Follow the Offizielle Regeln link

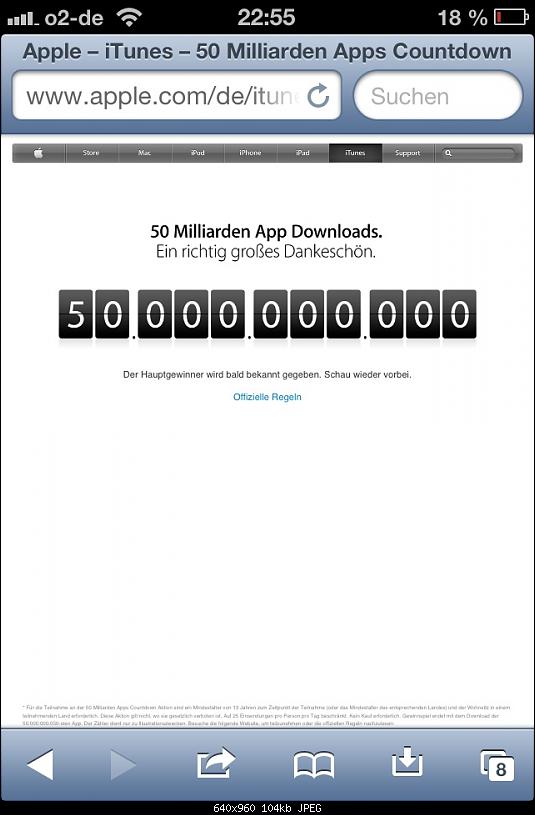(267, 397)
